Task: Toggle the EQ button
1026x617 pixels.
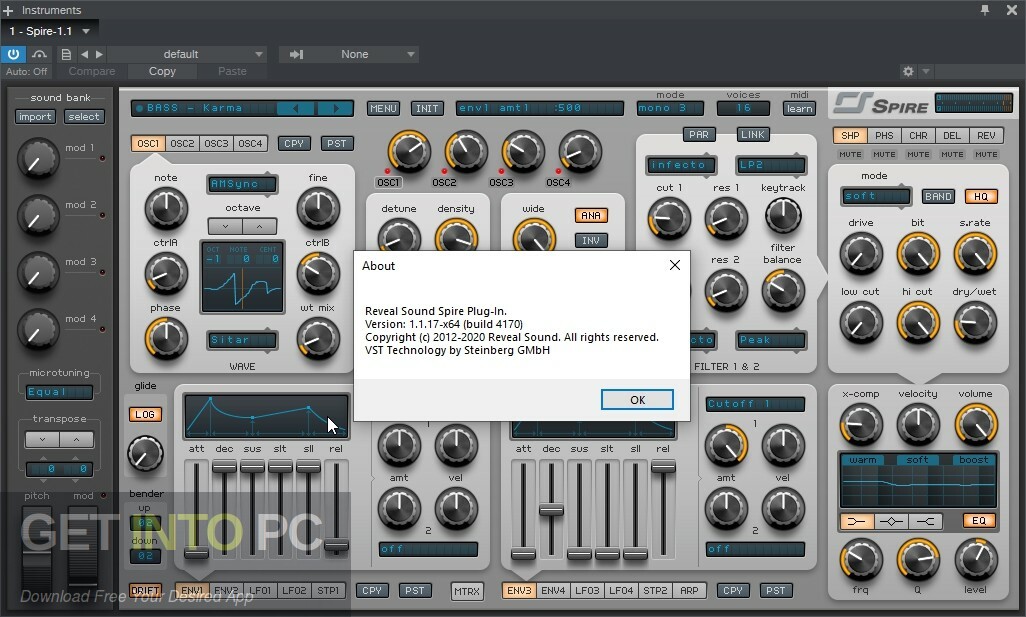Action: [979, 521]
